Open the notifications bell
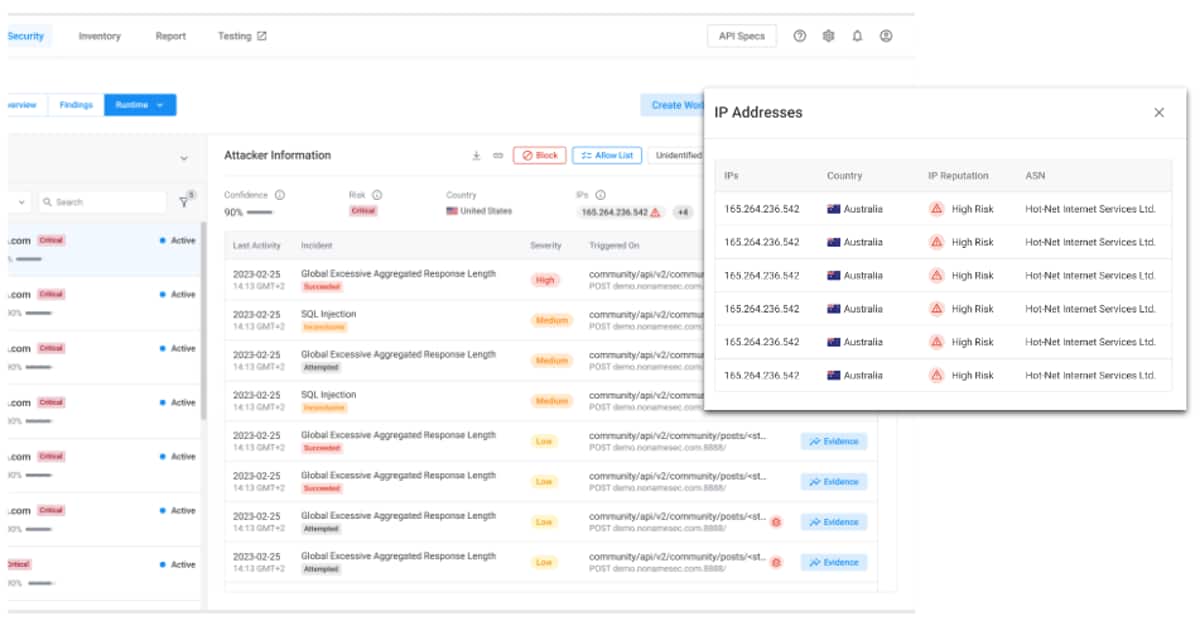The width and height of the screenshot is (1200, 620). (857, 36)
